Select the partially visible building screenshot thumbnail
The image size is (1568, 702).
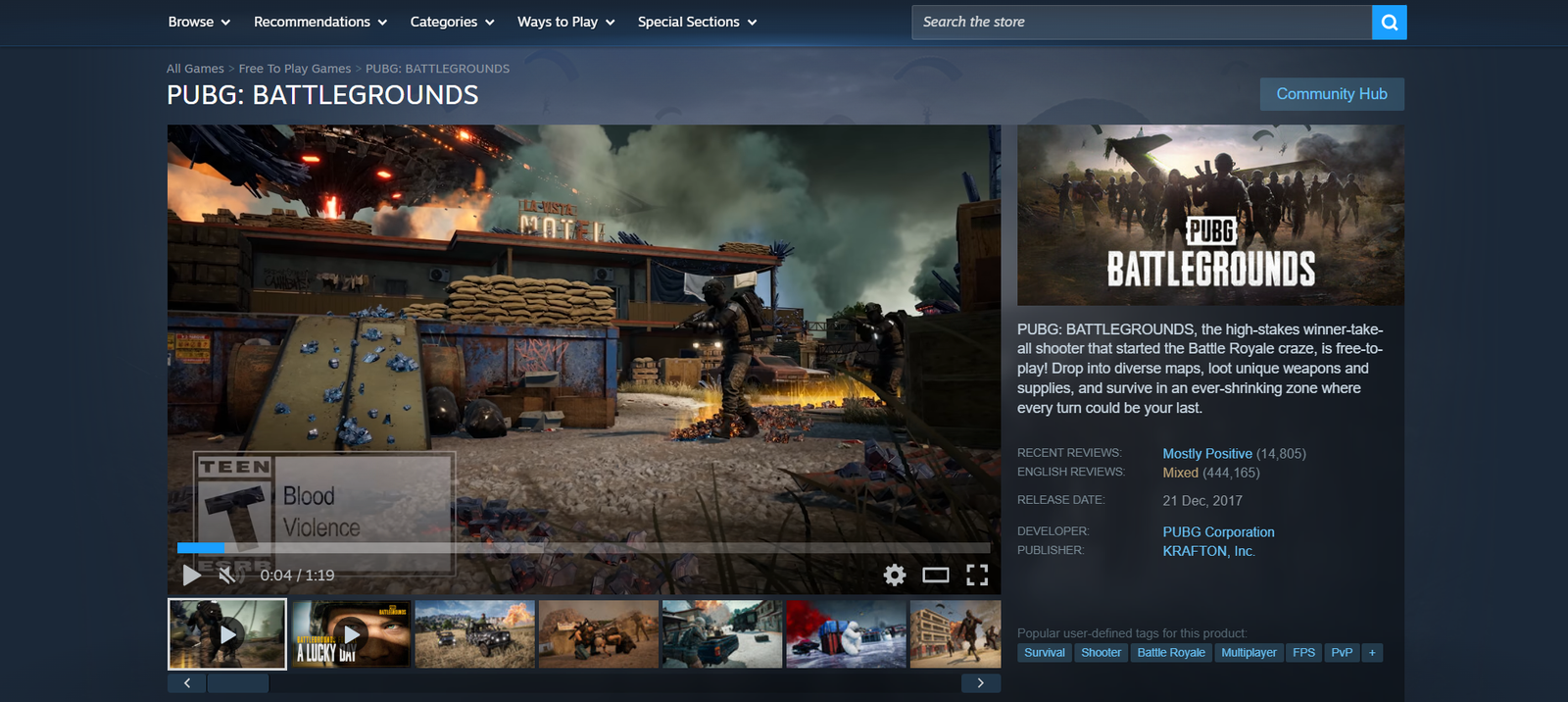(x=955, y=634)
